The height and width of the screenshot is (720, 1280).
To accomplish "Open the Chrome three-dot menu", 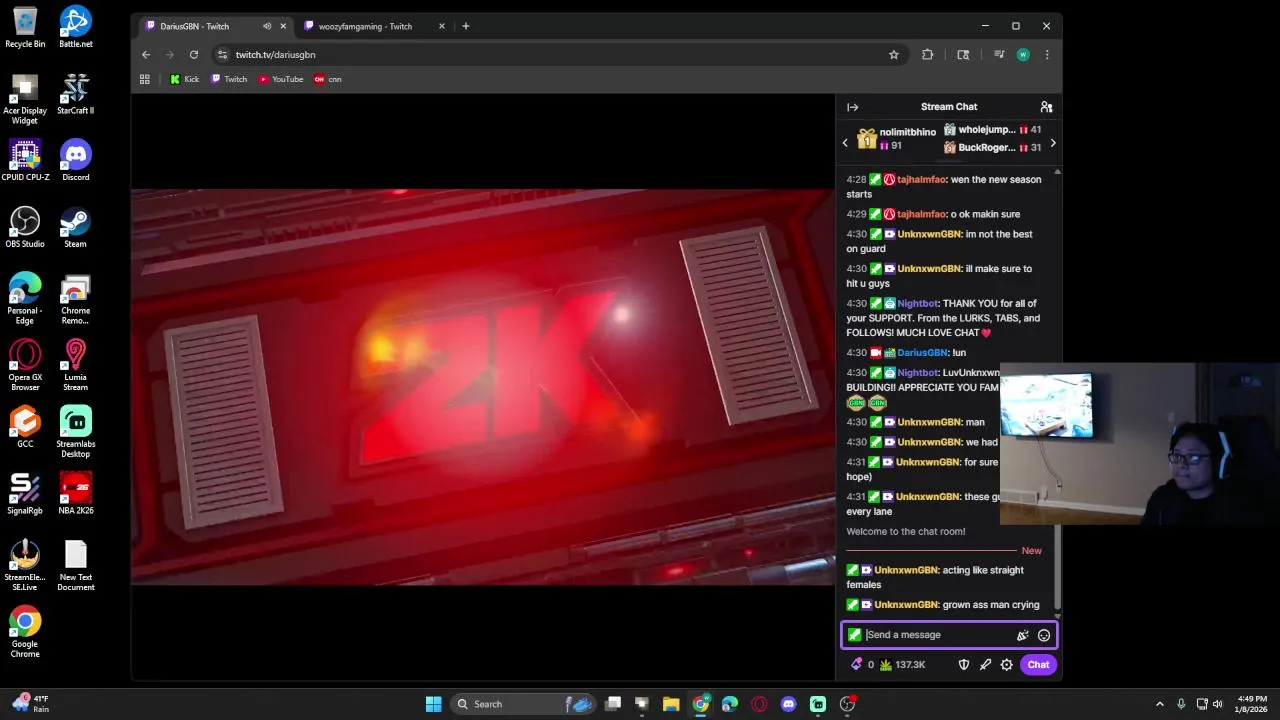I will coord(1047,55).
